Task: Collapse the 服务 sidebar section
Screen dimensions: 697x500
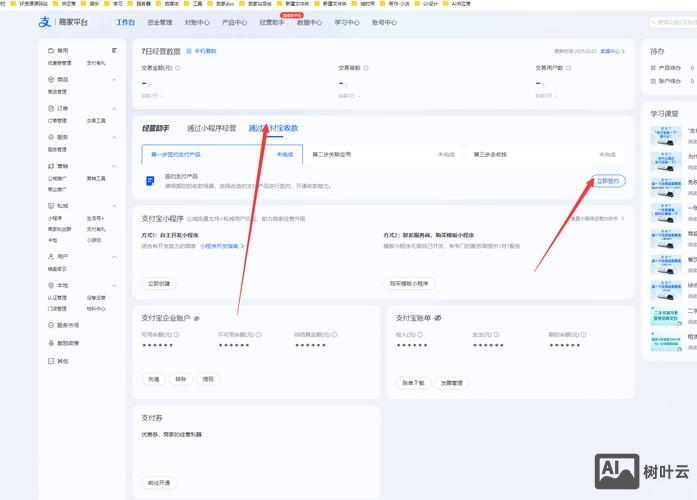Action: coord(114,137)
